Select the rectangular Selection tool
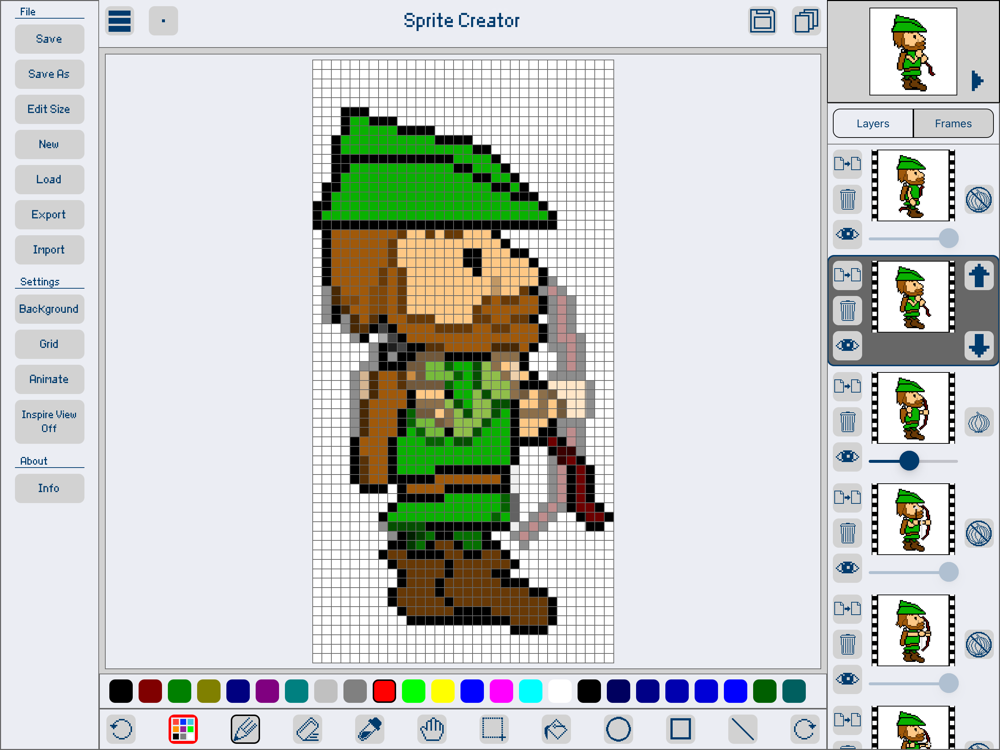The width and height of the screenshot is (1000, 750). tap(494, 729)
